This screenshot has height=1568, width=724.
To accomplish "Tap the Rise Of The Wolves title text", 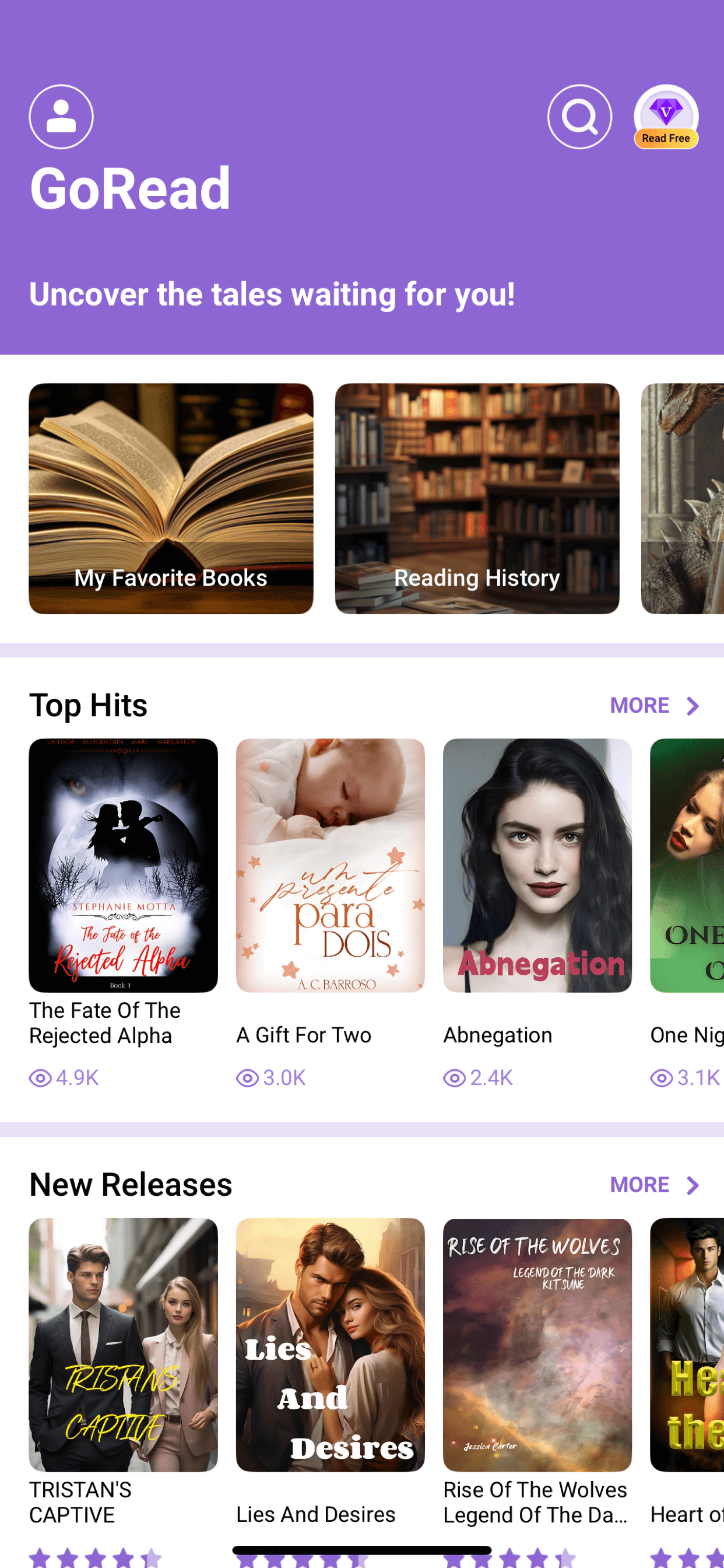I will coord(535,1502).
